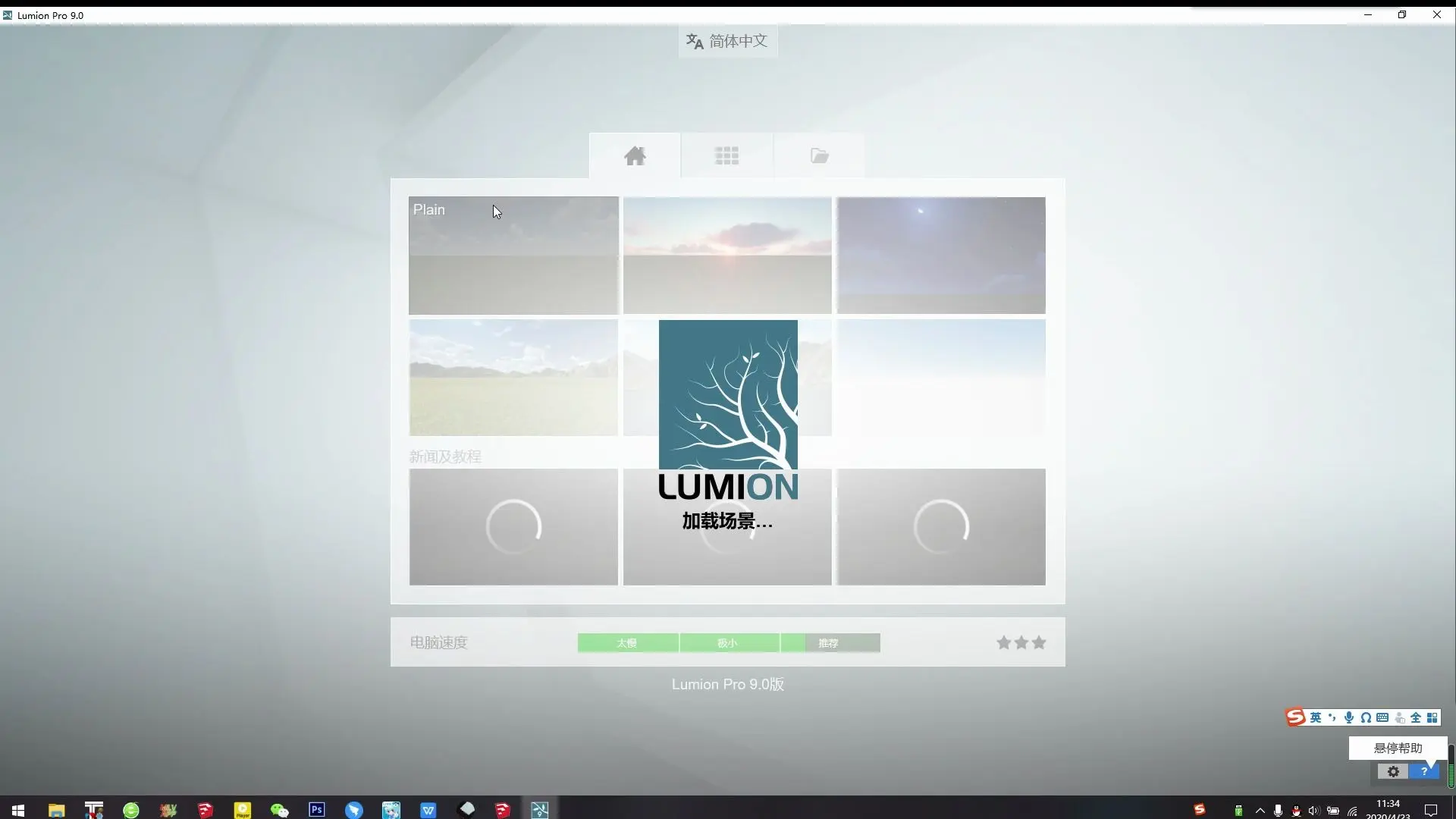1456x819 pixels.
Task: Open the white diamond app taskbar icon
Action: click(x=466, y=809)
